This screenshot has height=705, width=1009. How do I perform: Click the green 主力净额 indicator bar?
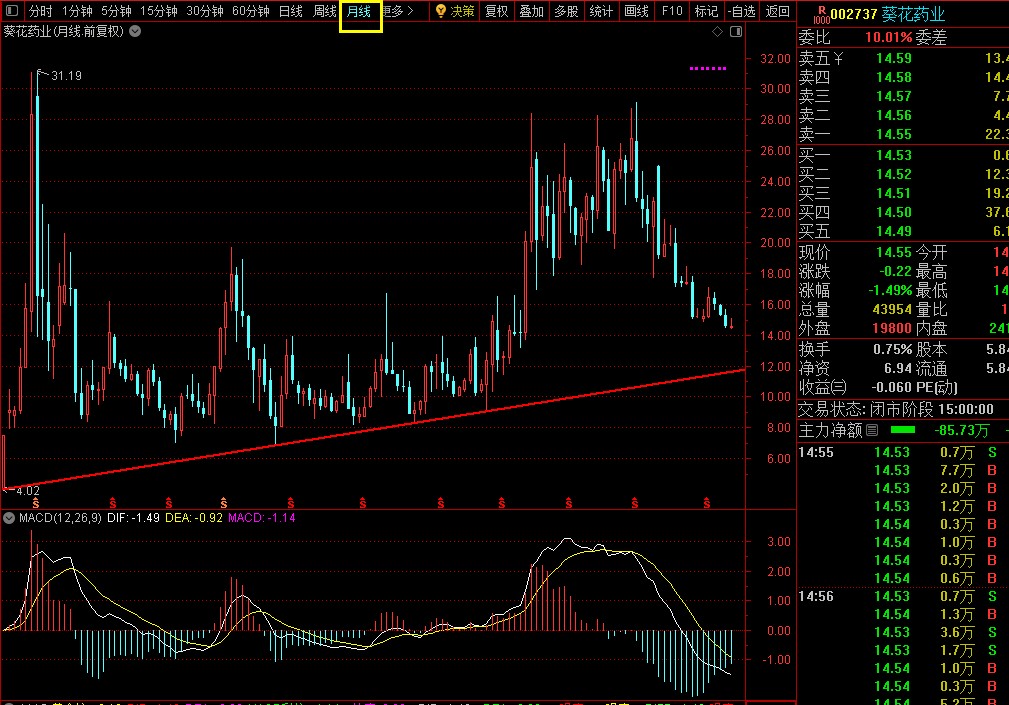tap(902, 430)
